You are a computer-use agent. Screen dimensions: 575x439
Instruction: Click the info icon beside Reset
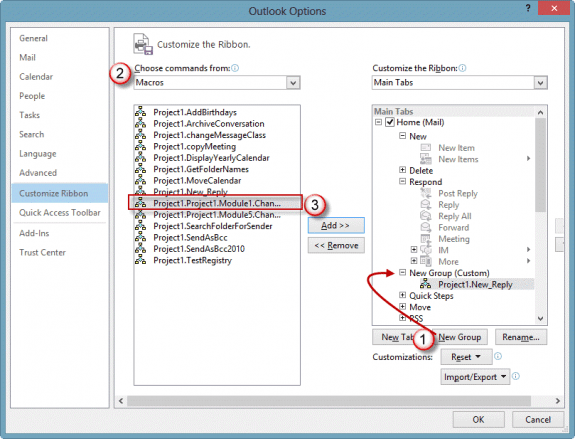(498, 356)
